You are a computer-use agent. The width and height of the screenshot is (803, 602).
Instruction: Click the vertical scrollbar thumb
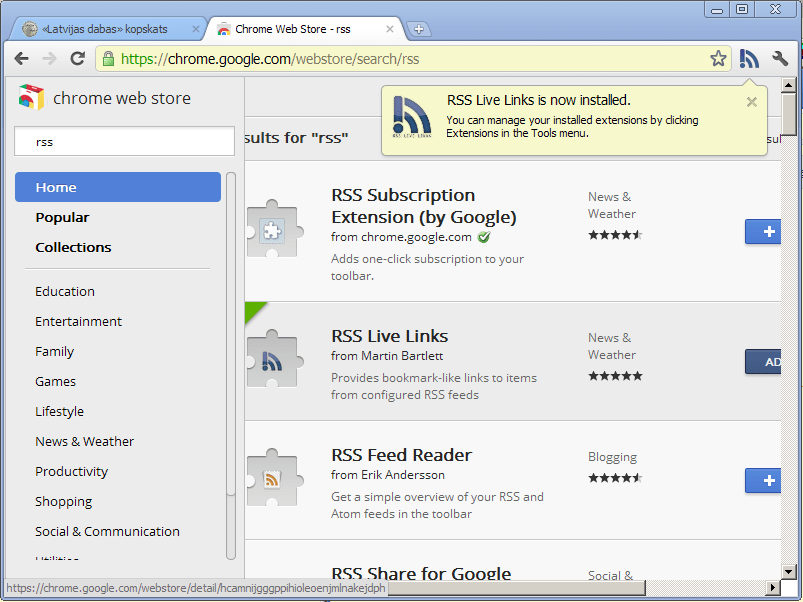pyautogui.click(x=789, y=114)
